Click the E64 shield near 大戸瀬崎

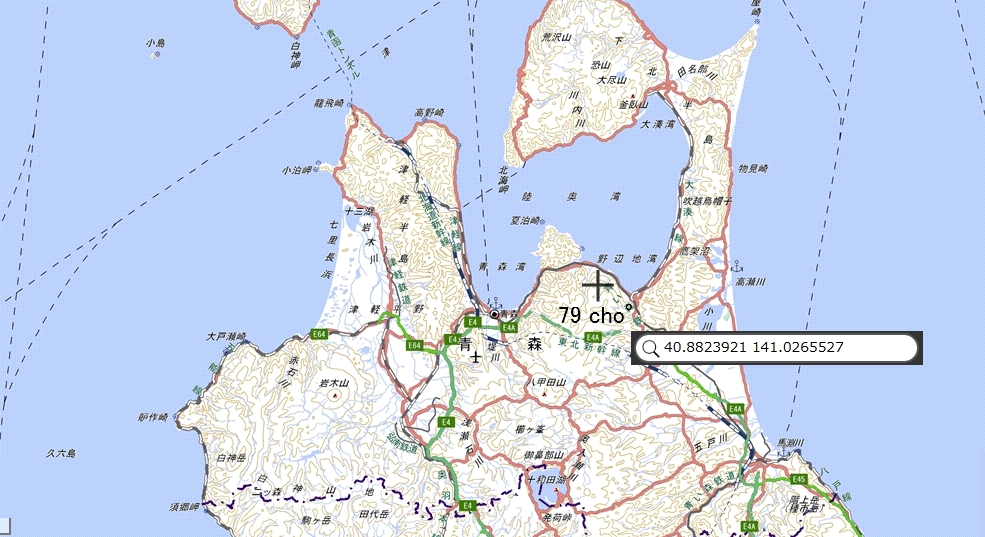pos(320,333)
